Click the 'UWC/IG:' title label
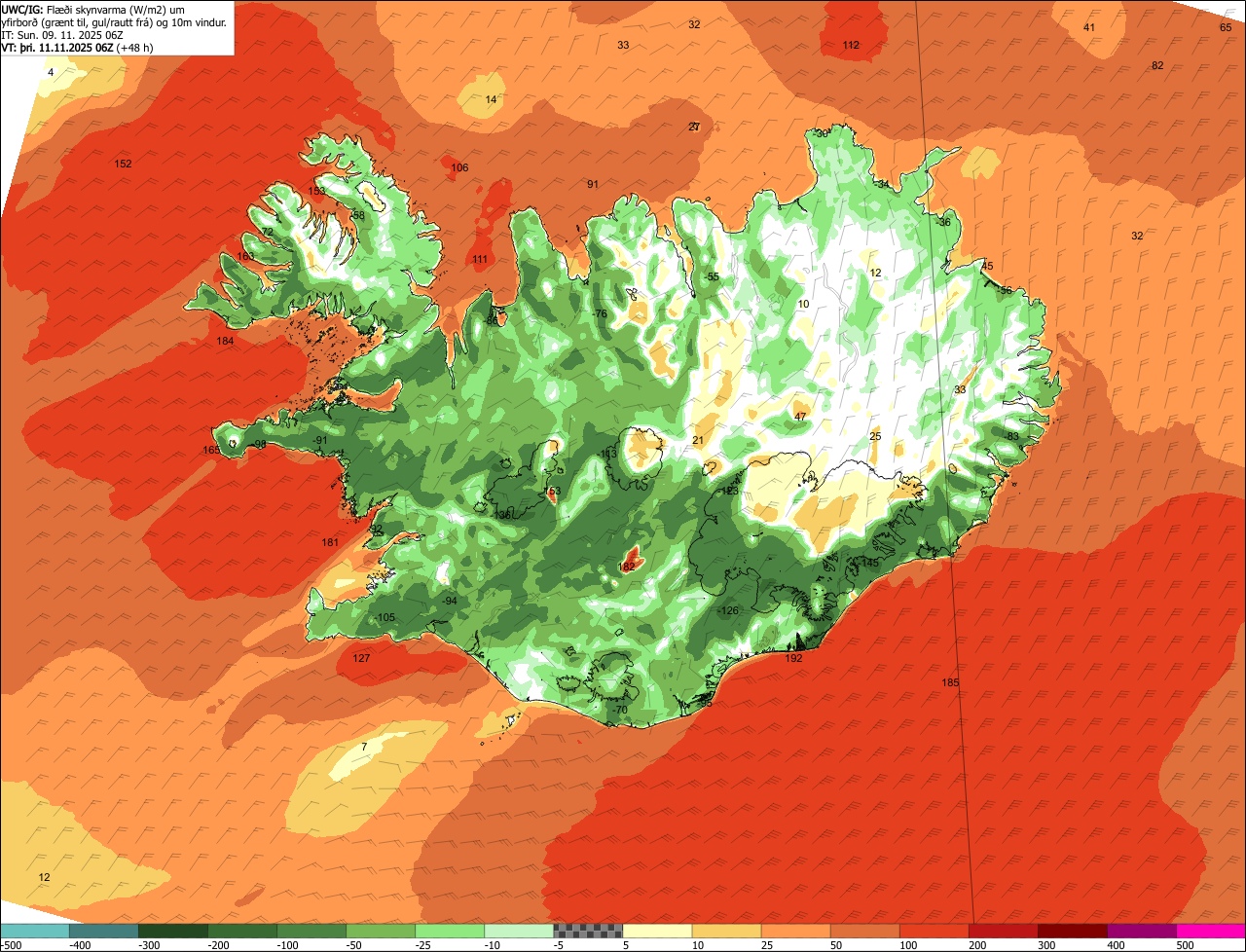This screenshot has width=1246, height=952. 21,9
